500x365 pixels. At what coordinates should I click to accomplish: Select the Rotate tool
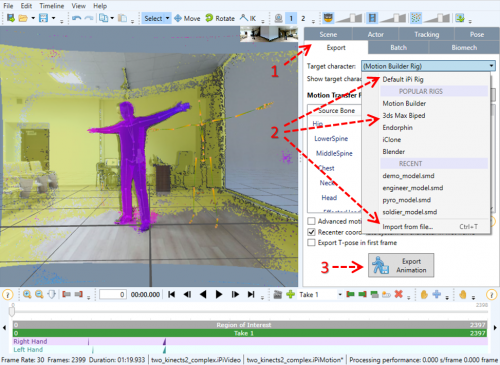tap(220, 18)
